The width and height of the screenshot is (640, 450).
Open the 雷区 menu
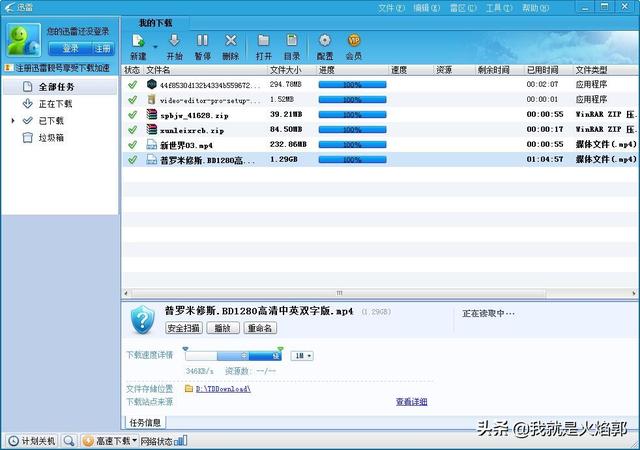(463, 8)
